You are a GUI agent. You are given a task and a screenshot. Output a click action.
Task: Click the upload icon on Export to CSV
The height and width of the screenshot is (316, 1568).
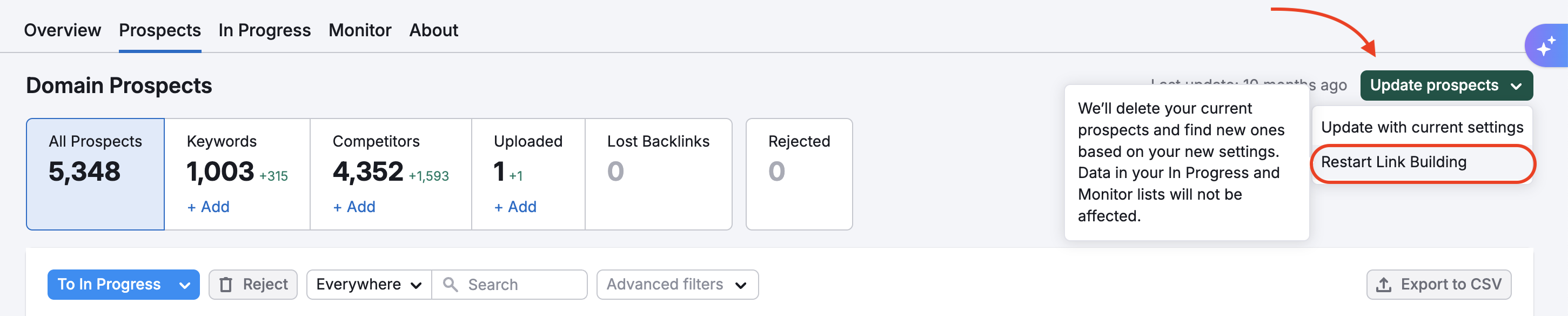1384,285
